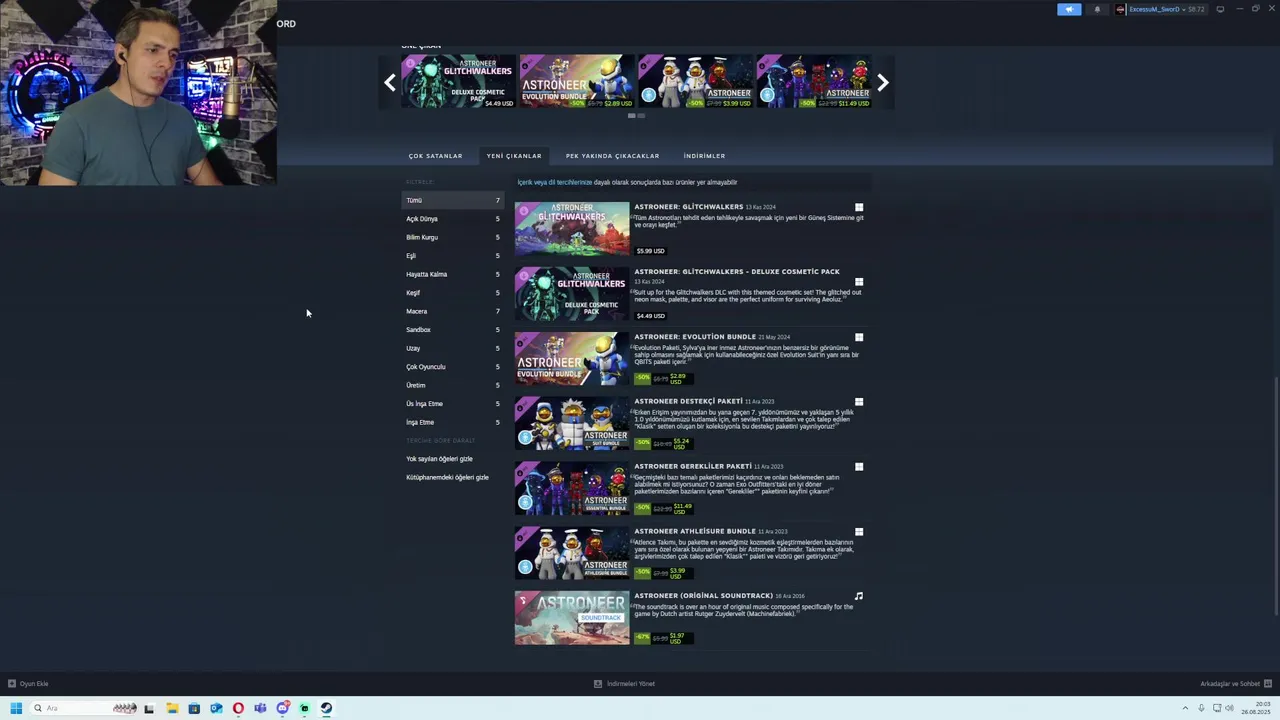
Task: Click ASTRONEER GEREKLİLER PAKETİ title
Action: point(693,466)
